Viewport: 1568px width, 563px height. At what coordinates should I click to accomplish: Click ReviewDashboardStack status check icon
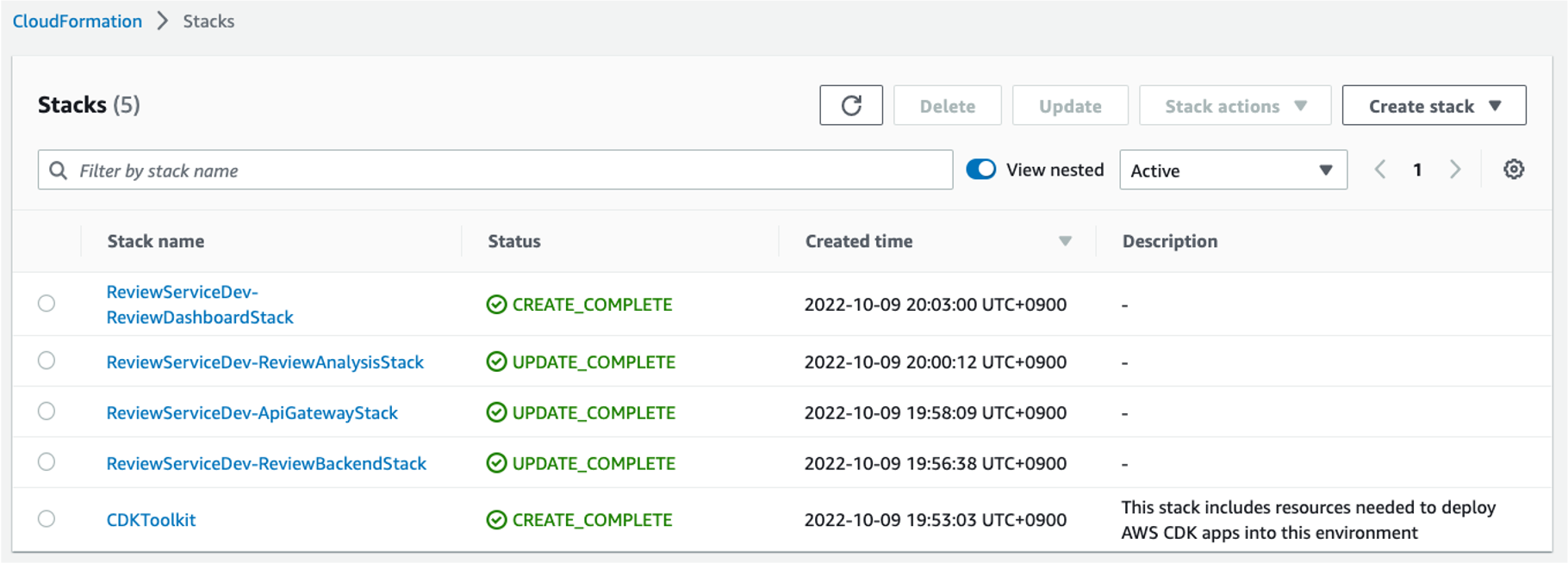pos(496,304)
